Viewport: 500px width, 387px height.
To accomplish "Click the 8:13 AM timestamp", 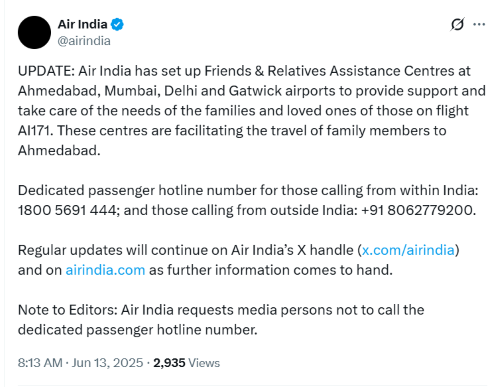I will tap(40, 363).
